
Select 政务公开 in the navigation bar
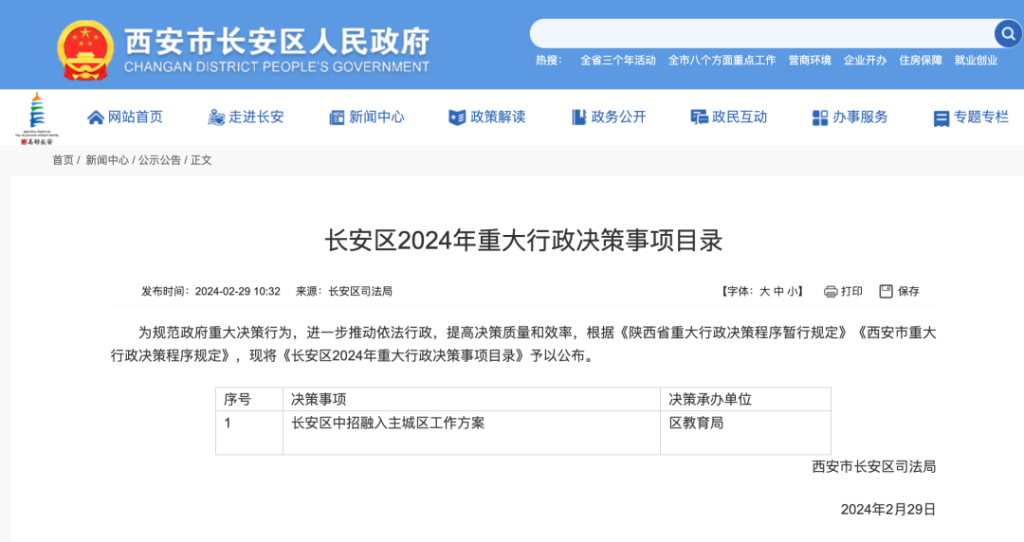click(608, 117)
